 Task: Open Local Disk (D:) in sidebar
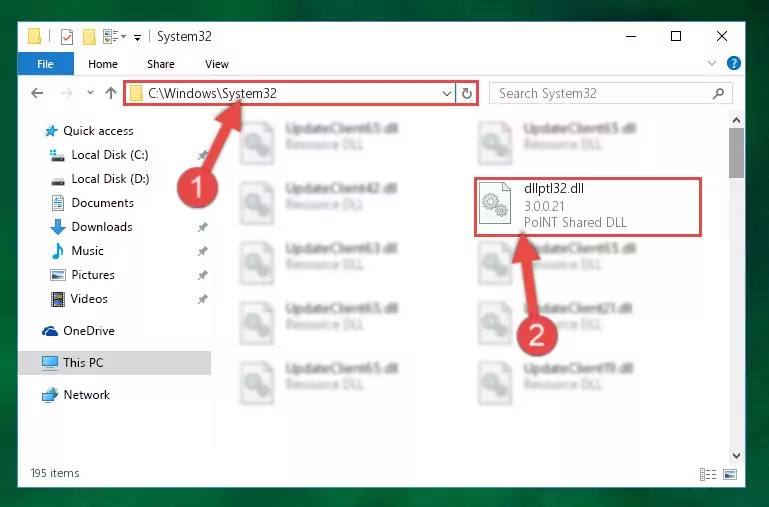coord(110,179)
